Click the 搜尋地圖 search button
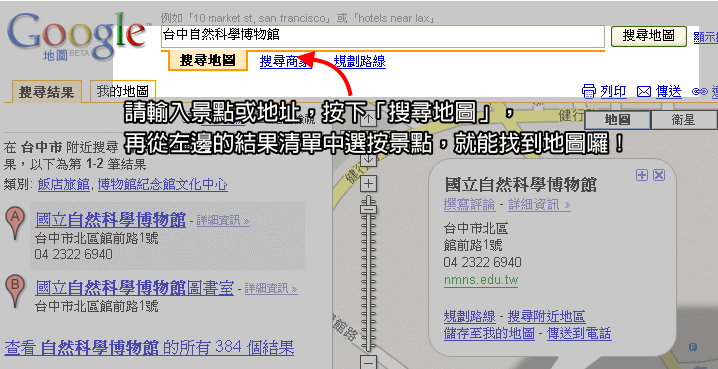This screenshot has width=718, height=369. pyautogui.click(x=649, y=36)
